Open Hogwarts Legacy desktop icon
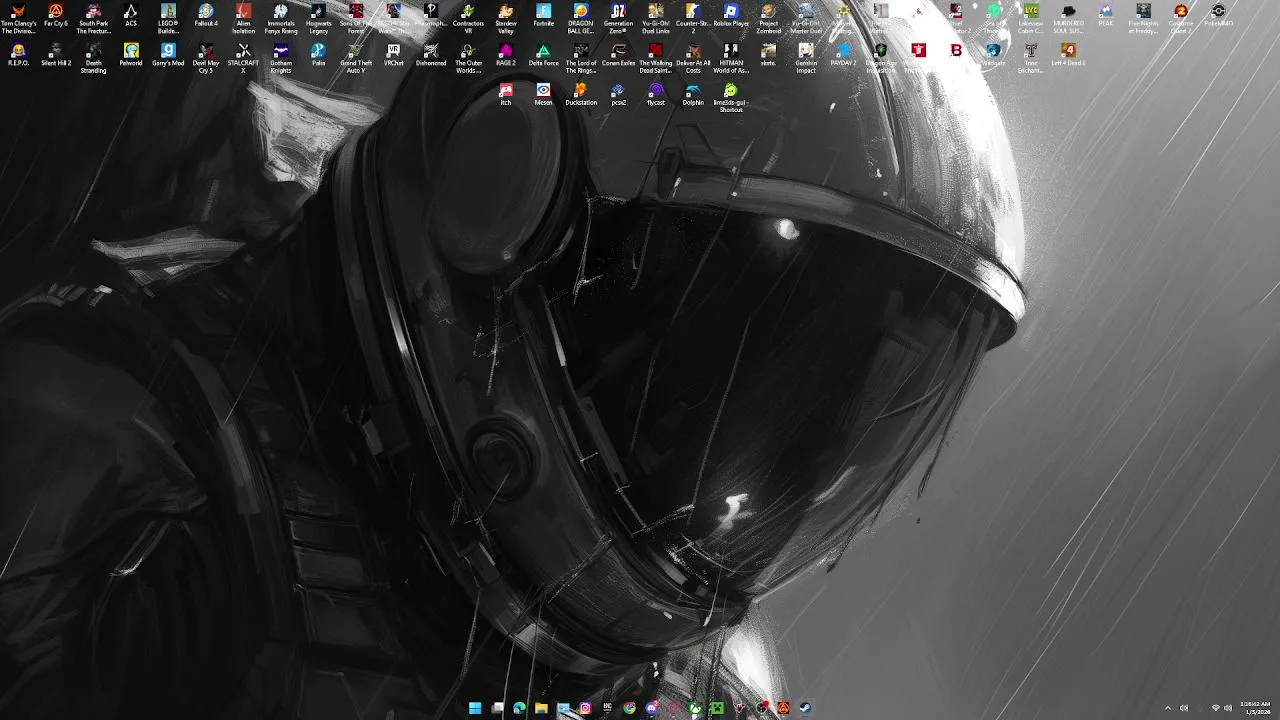 pos(318,18)
